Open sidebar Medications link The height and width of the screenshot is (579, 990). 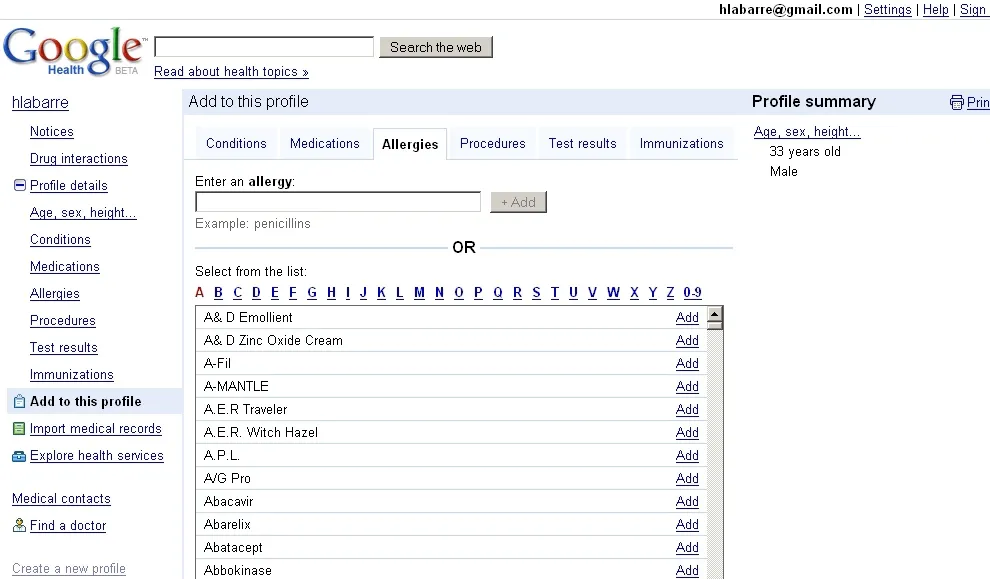pyautogui.click(x=65, y=266)
